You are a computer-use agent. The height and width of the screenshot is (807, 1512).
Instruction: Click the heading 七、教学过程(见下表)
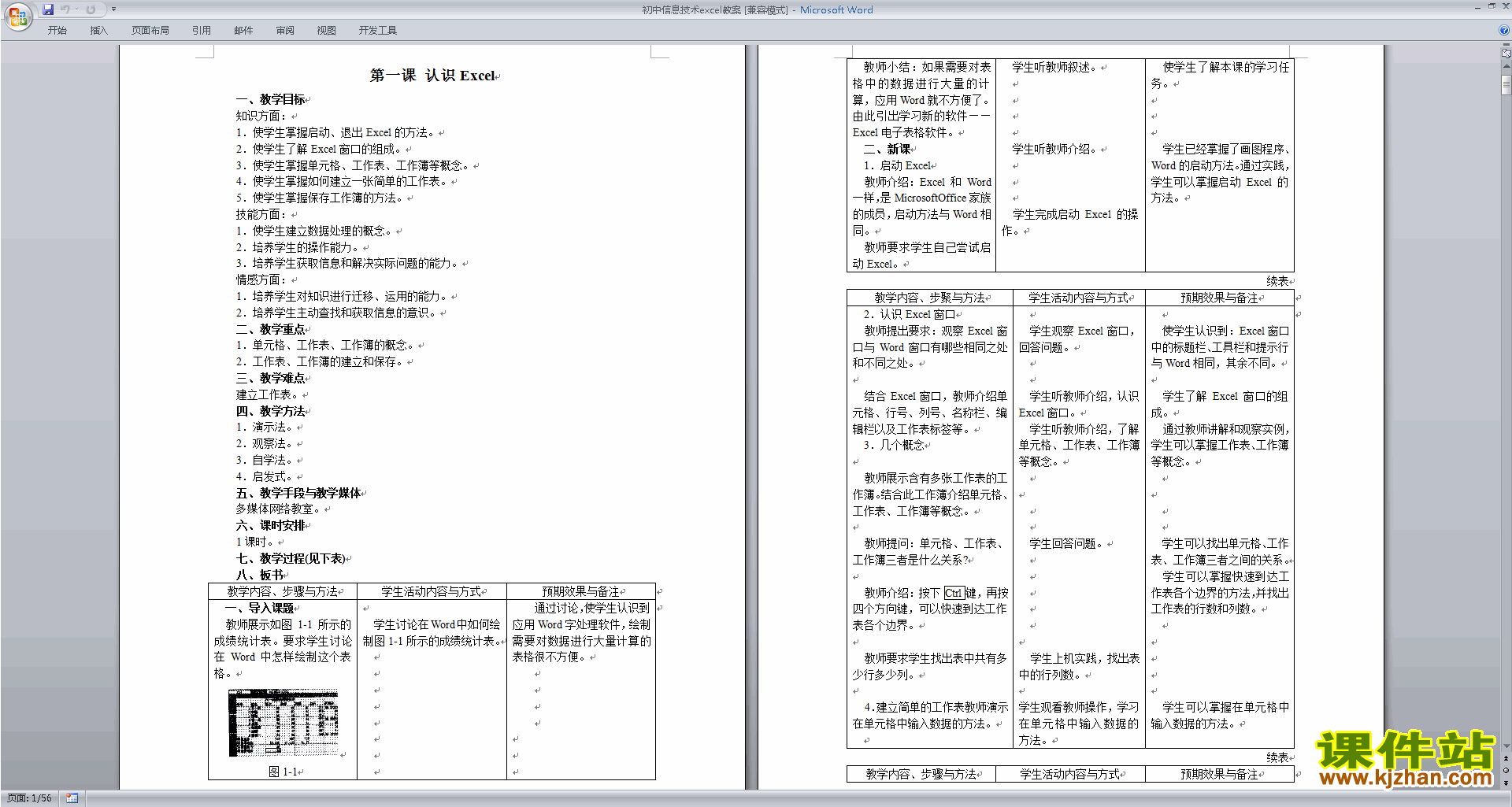[x=291, y=558]
